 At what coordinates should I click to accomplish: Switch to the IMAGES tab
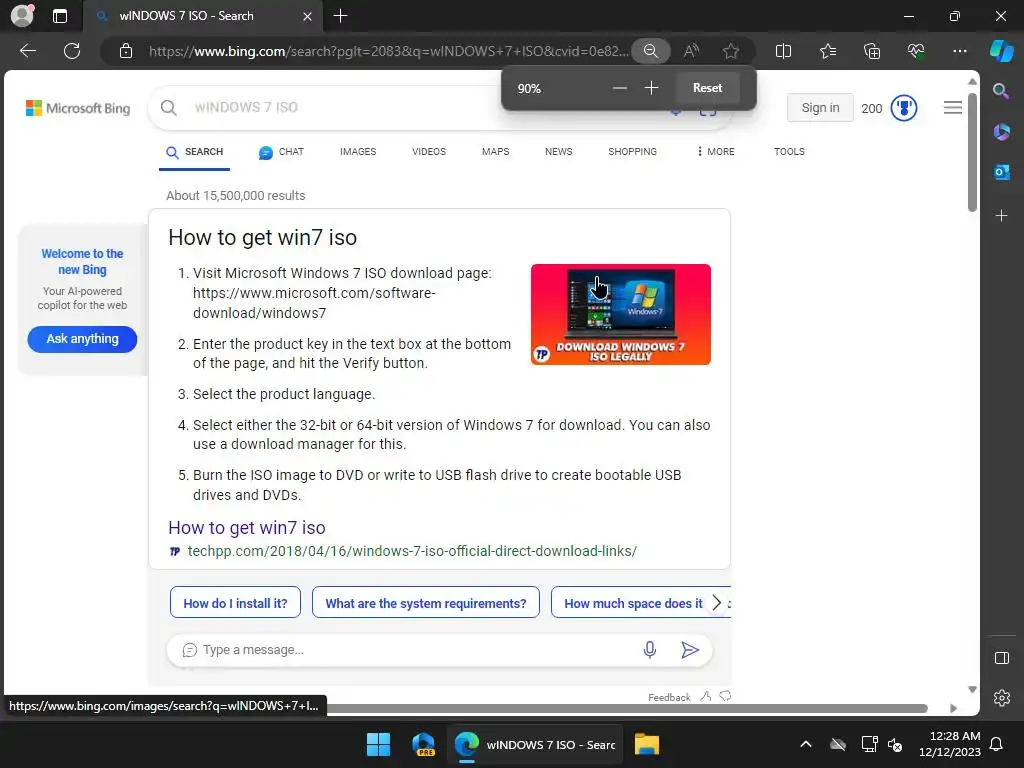coord(358,152)
